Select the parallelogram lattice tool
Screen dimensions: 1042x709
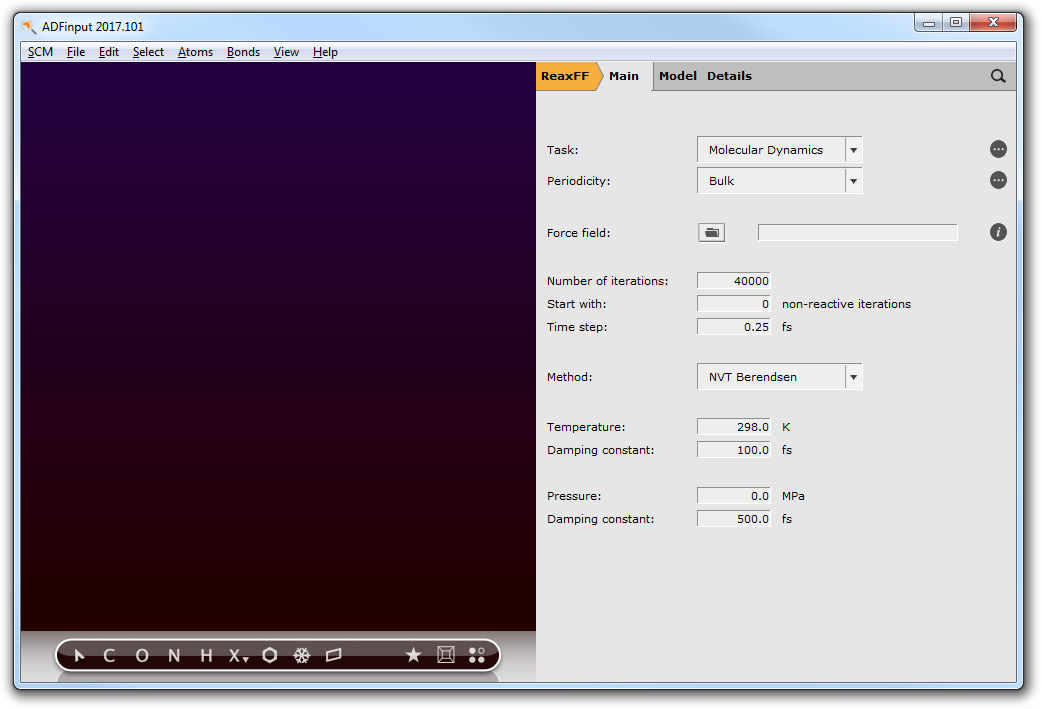334,656
